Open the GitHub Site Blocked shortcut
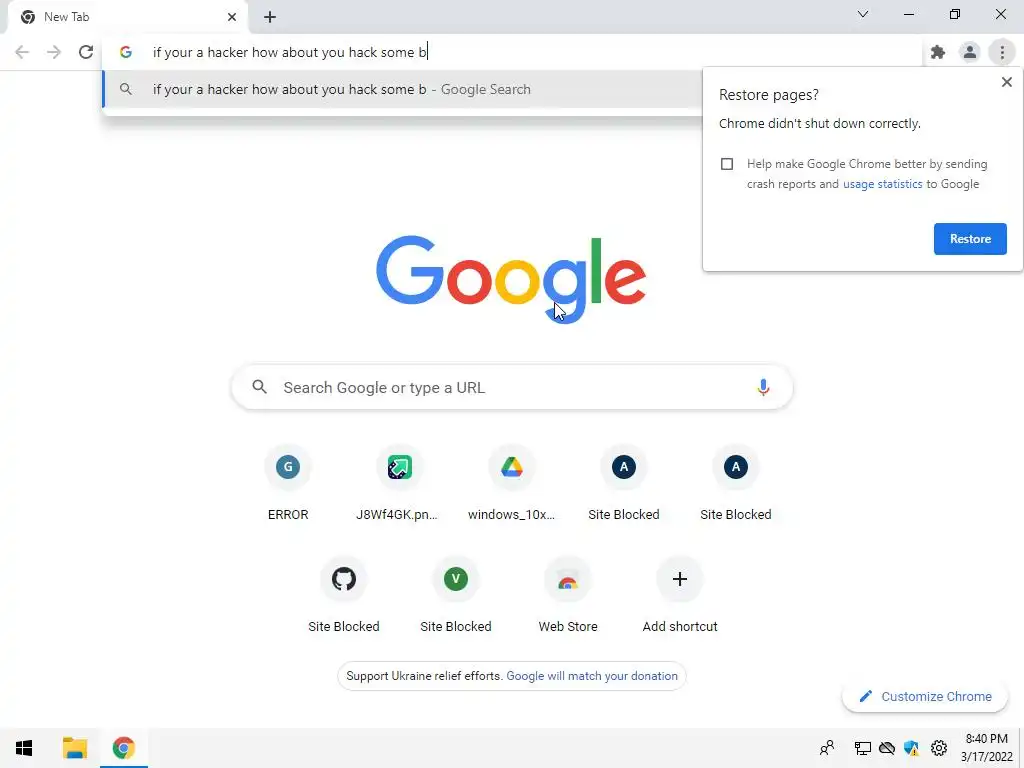Image resolution: width=1024 pixels, height=768 pixels. click(x=344, y=595)
